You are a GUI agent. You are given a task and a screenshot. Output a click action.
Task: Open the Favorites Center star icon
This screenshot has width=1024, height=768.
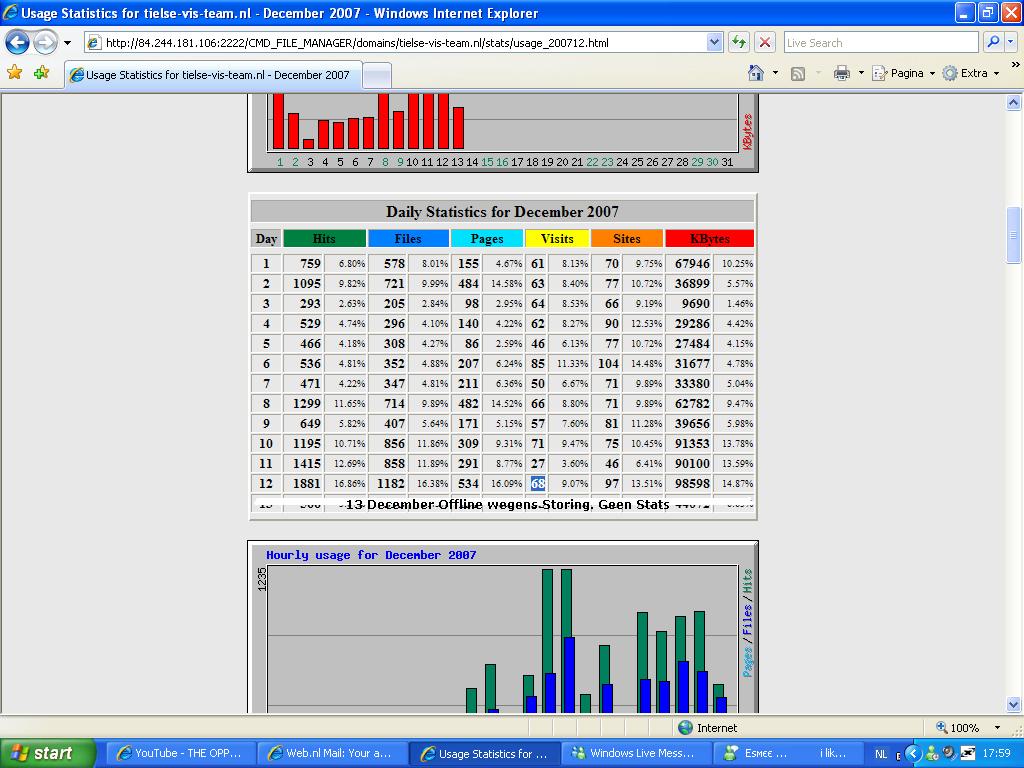[x=14, y=72]
